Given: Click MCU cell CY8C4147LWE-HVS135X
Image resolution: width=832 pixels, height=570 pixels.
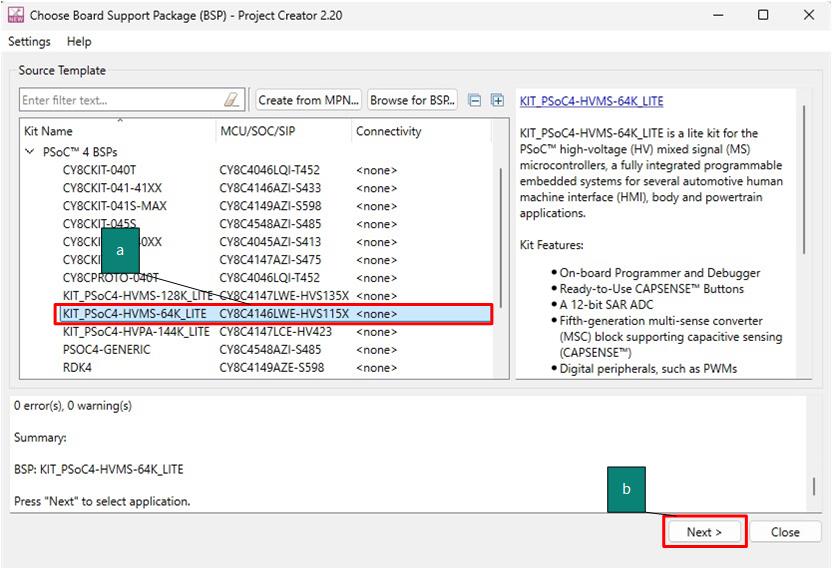Looking at the screenshot, I should coord(284,296).
